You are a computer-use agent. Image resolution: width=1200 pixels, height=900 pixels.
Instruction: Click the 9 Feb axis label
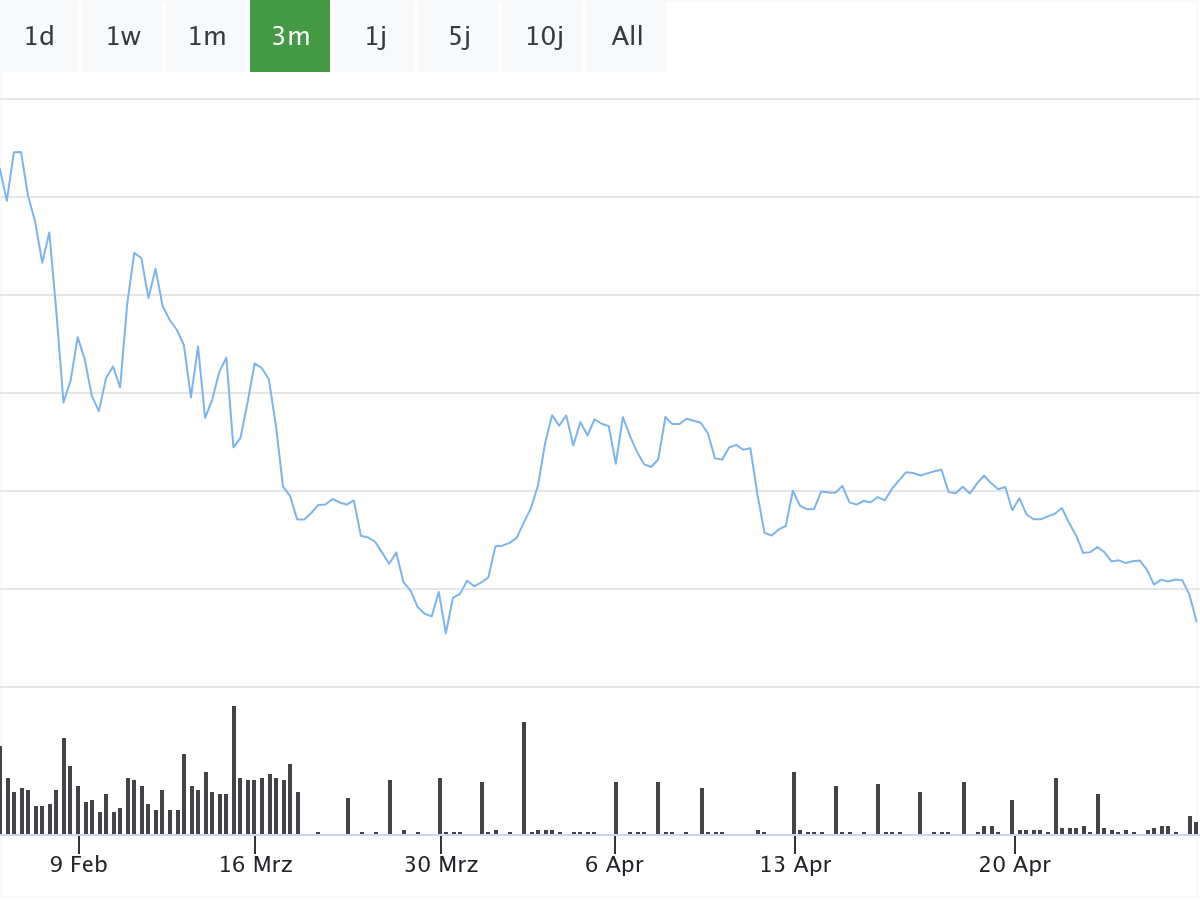coord(79,865)
